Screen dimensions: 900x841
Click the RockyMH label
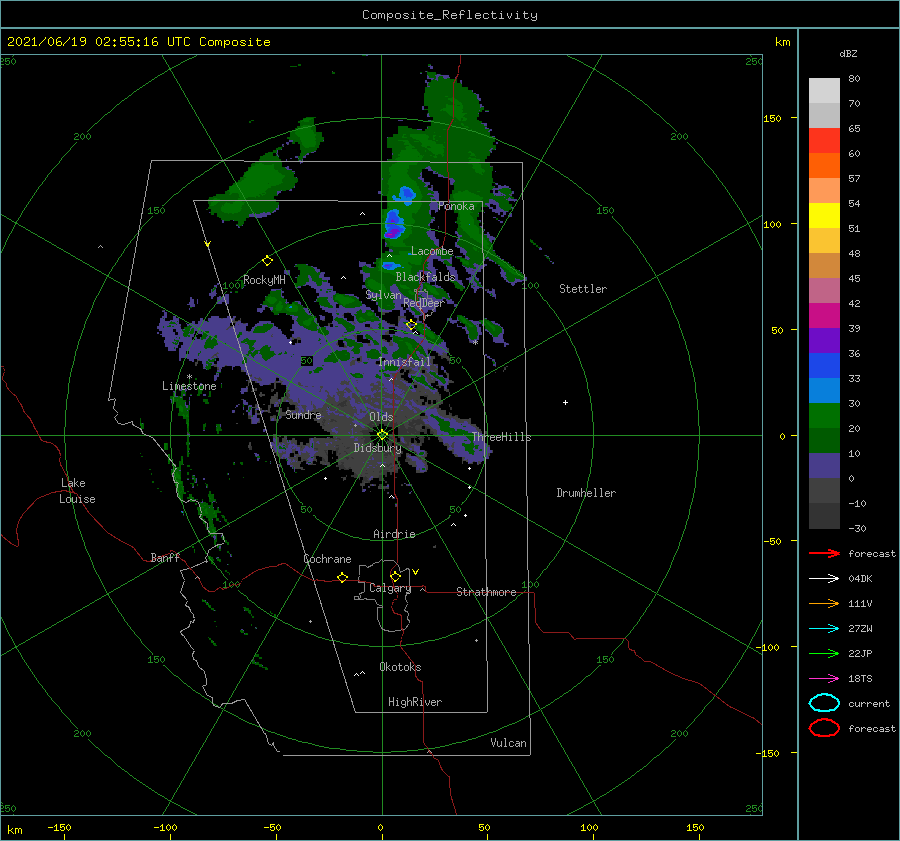264,280
